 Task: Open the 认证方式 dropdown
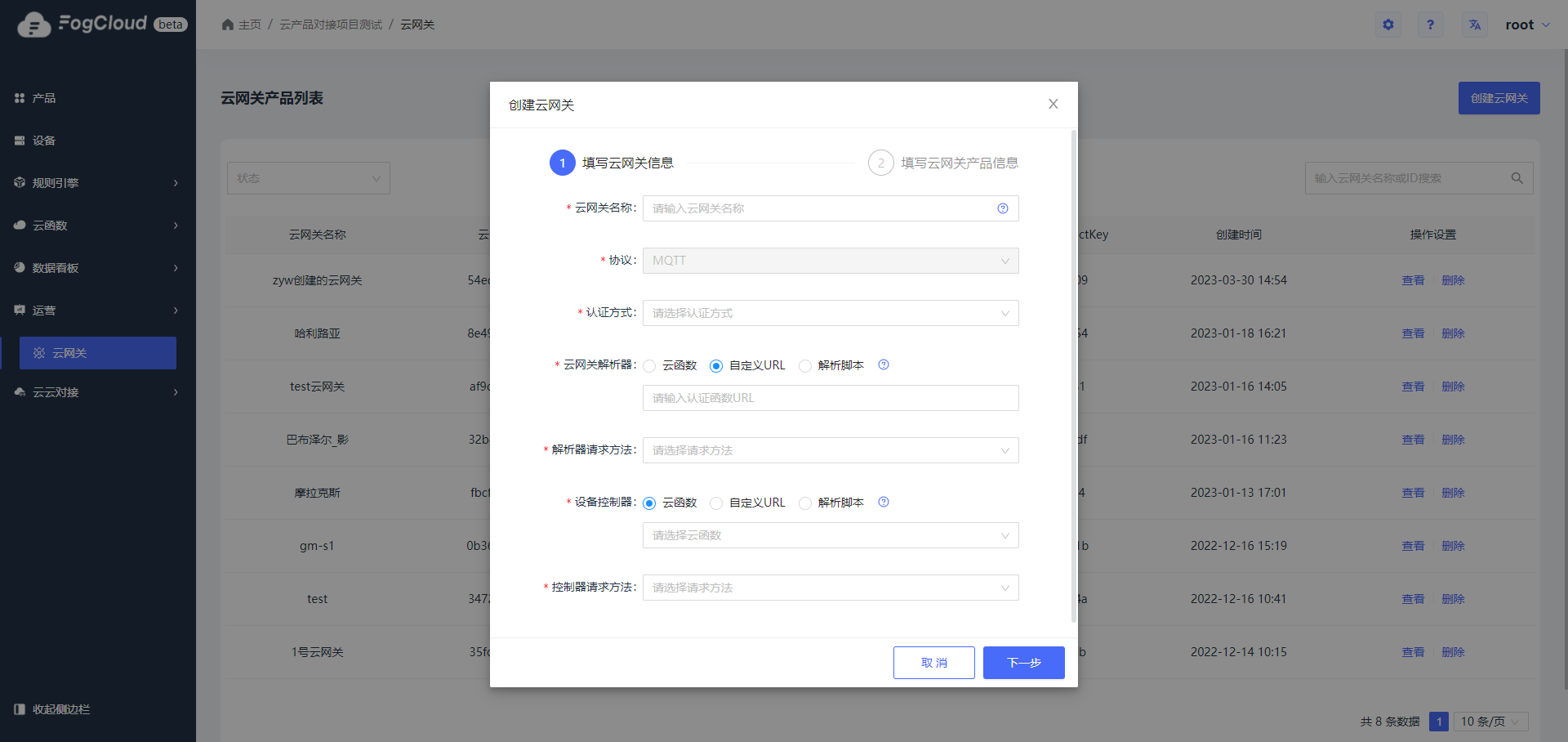[830, 313]
